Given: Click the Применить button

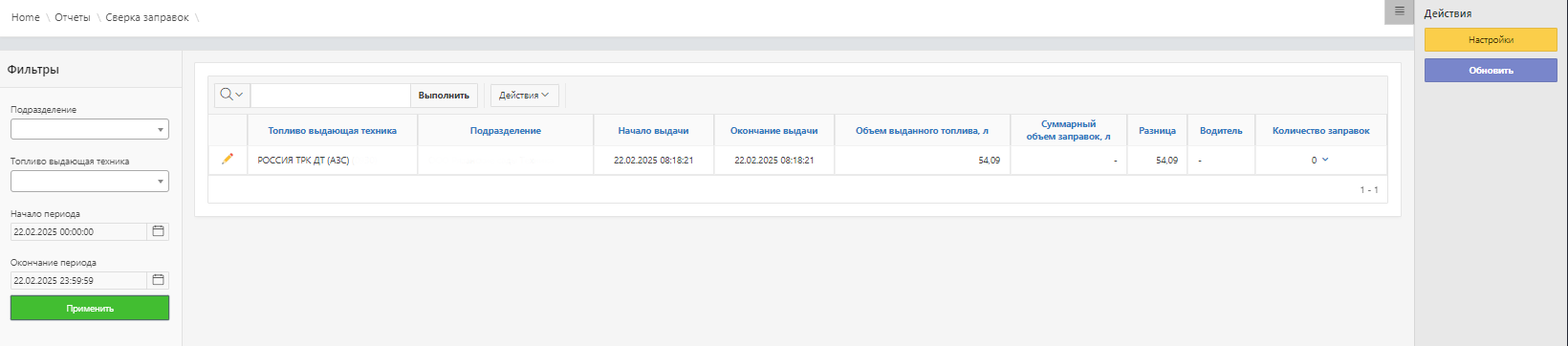Looking at the screenshot, I should [90, 308].
